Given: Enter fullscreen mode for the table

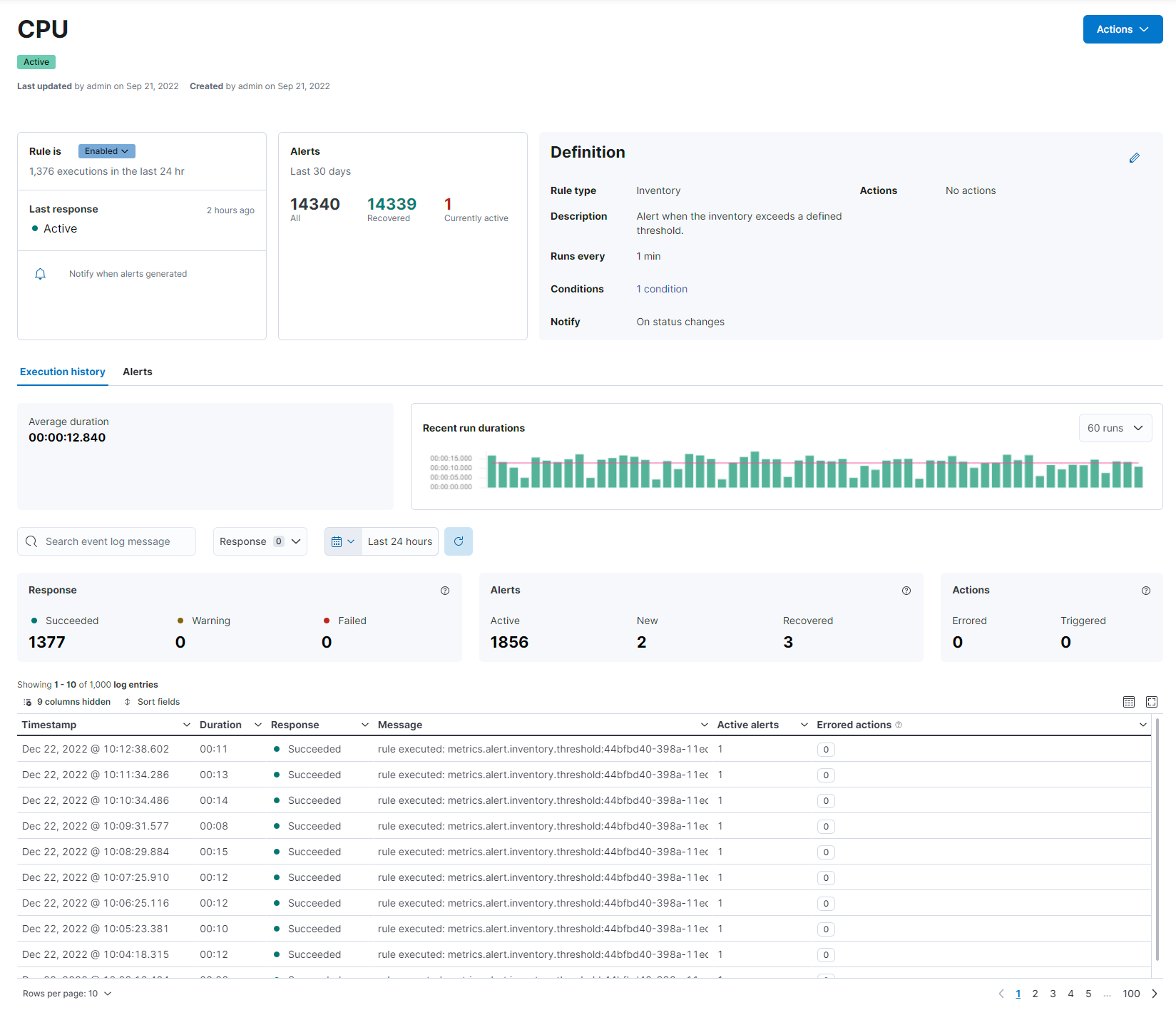Looking at the screenshot, I should point(1151,702).
